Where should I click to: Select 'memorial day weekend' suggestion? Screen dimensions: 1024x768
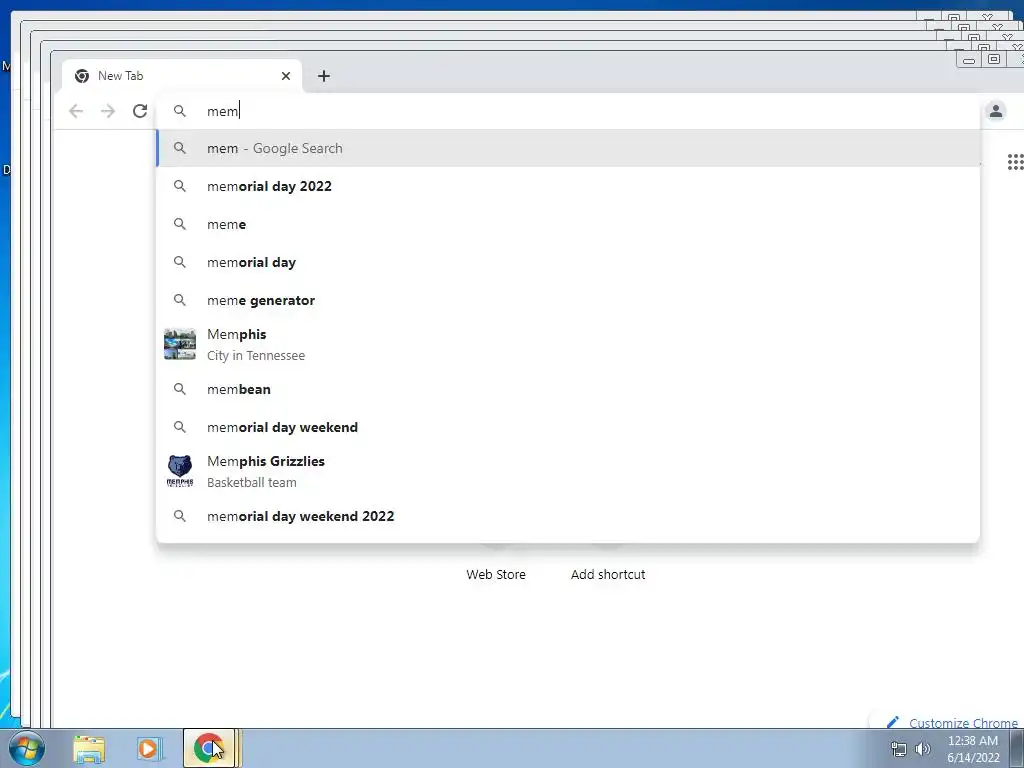(568, 427)
